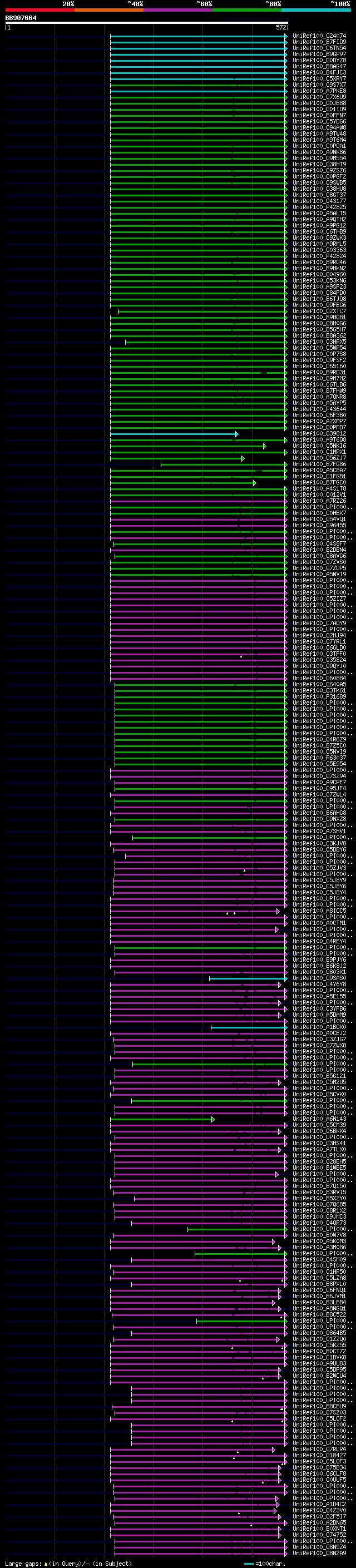This screenshot has height=1568, width=356.
Task: Select UniRef100_A7PKE8 label
Action: (x=319, y=91)
